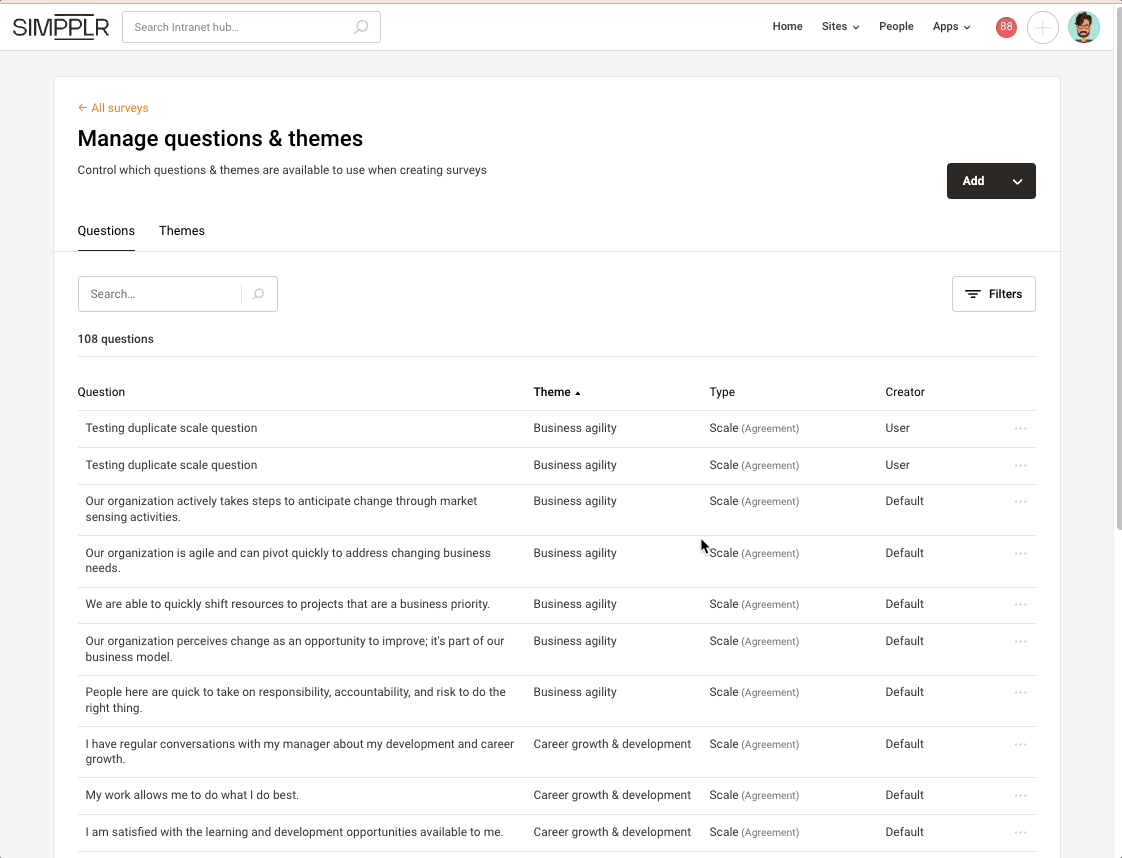Click Home in the navigation bar
1122x858 pixels.
click(787, 27)
